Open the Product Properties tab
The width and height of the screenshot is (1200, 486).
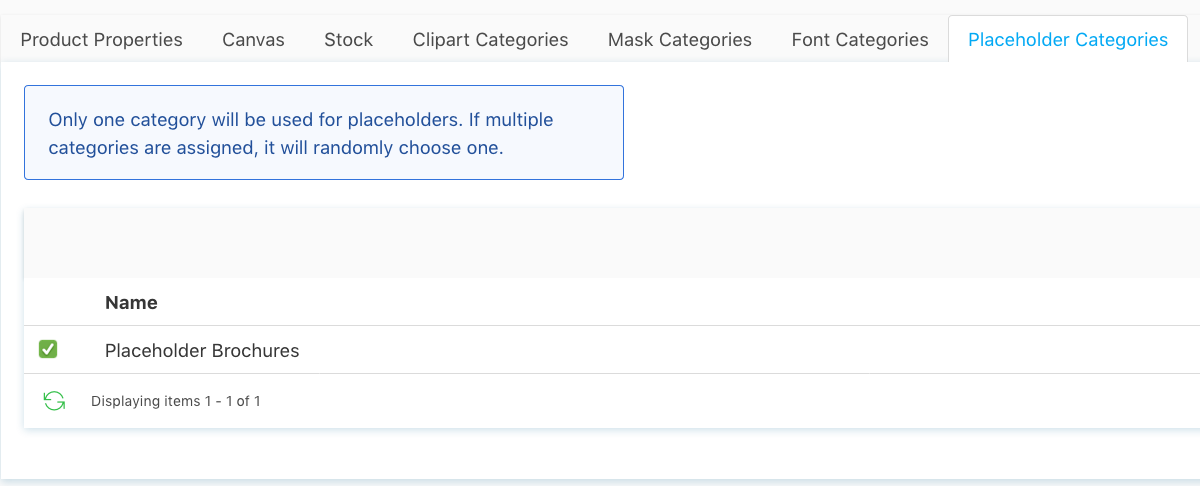[x=102, y=40]
